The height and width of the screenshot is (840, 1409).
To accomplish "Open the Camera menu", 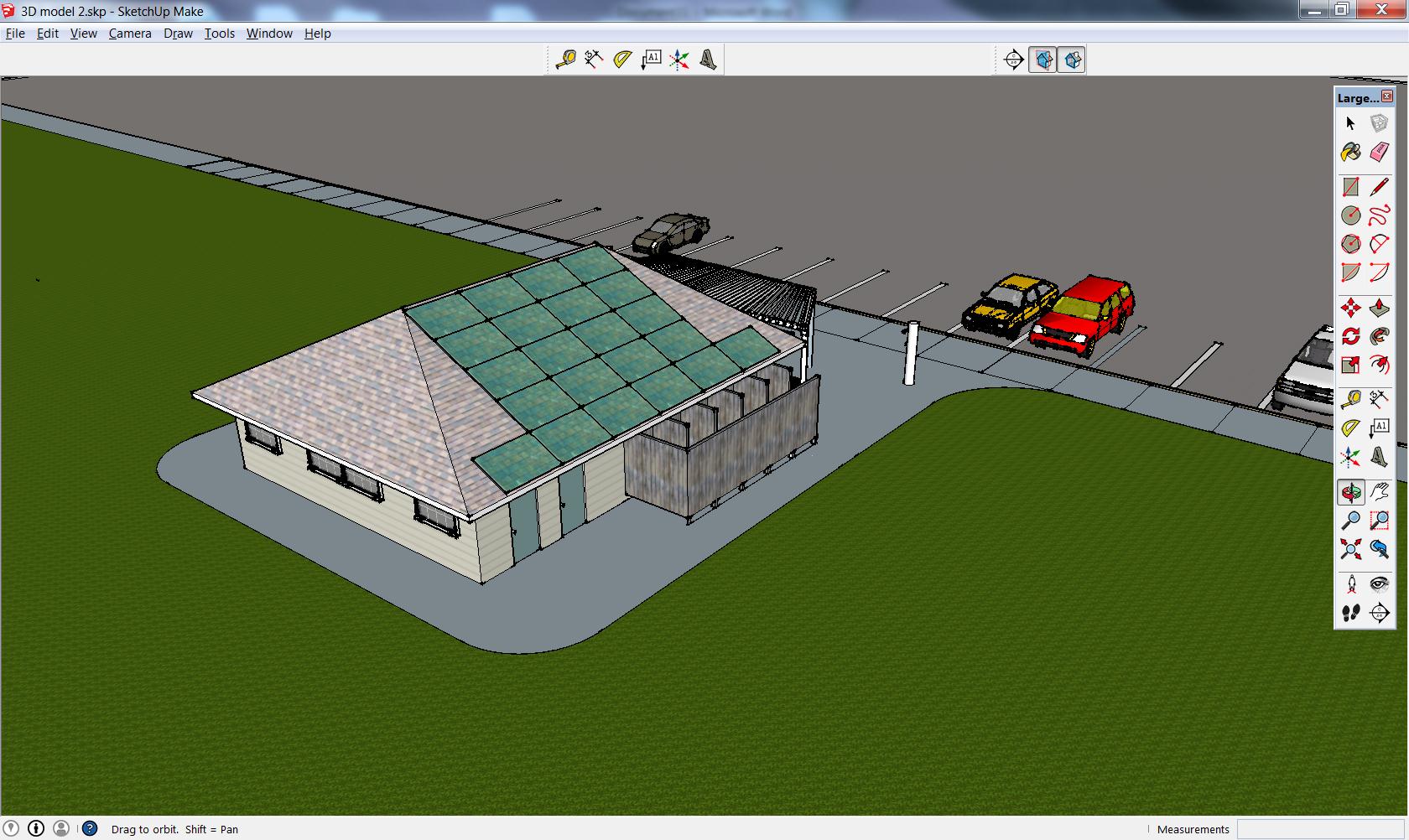I will click(x=130, y=34).
